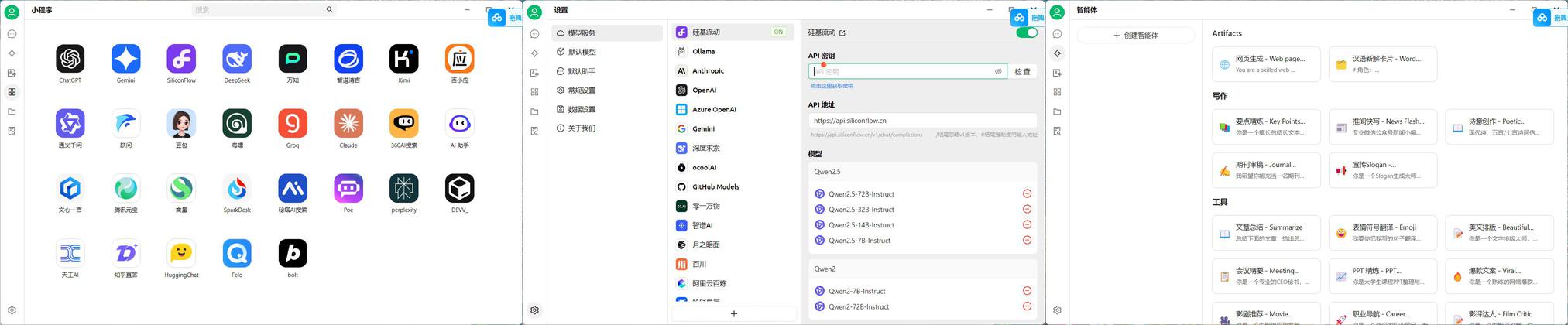This screenshot has height=325, width=1568.
Task: Select the OpenAI provider in the list
Action: coord(733,90)
